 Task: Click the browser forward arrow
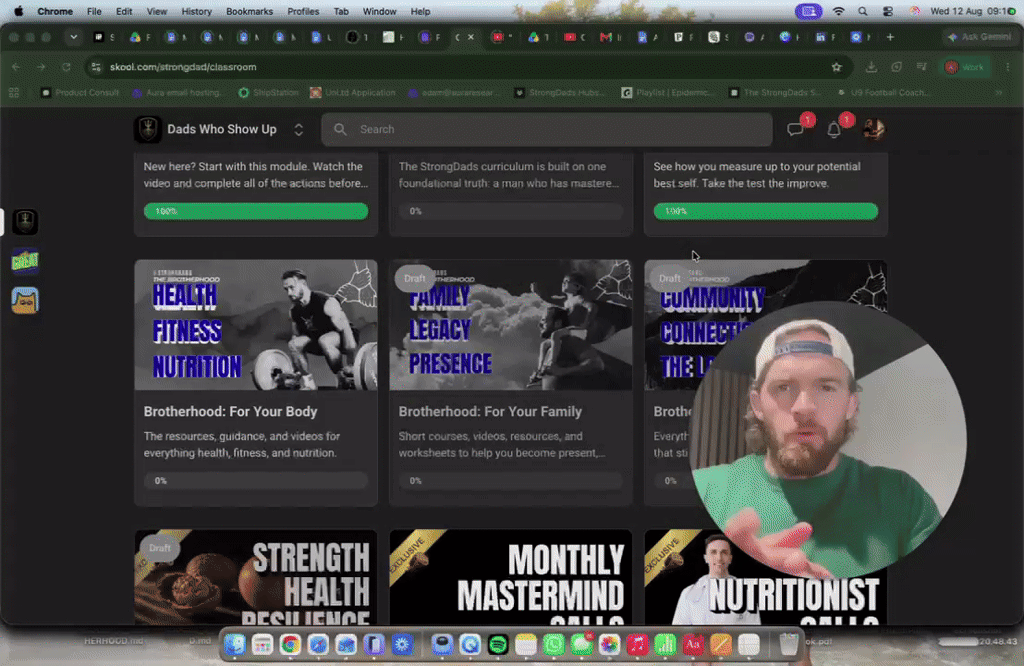(41, 67)
